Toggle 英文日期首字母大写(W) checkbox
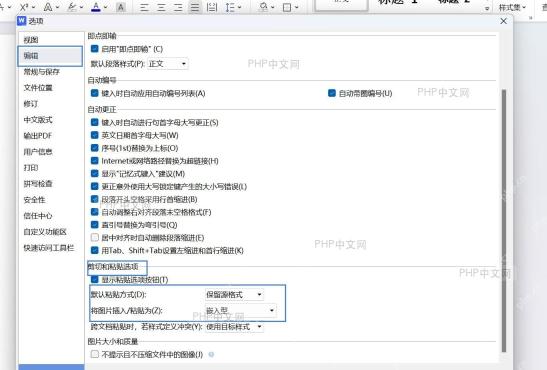This screenshot has width=547, height=370. click(x=95, y=135)
